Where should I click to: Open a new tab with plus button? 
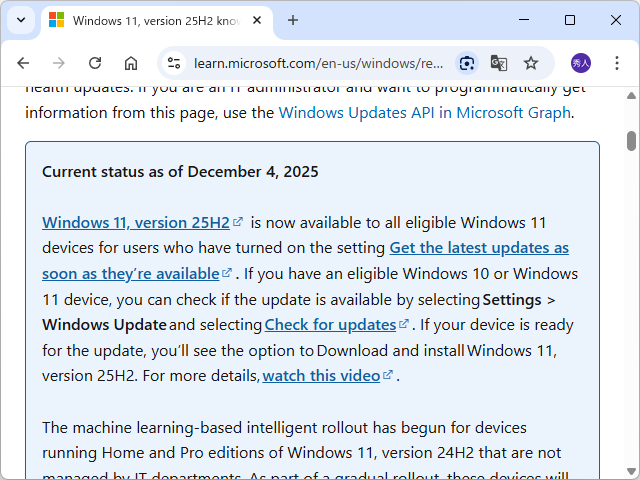point(293,20)
